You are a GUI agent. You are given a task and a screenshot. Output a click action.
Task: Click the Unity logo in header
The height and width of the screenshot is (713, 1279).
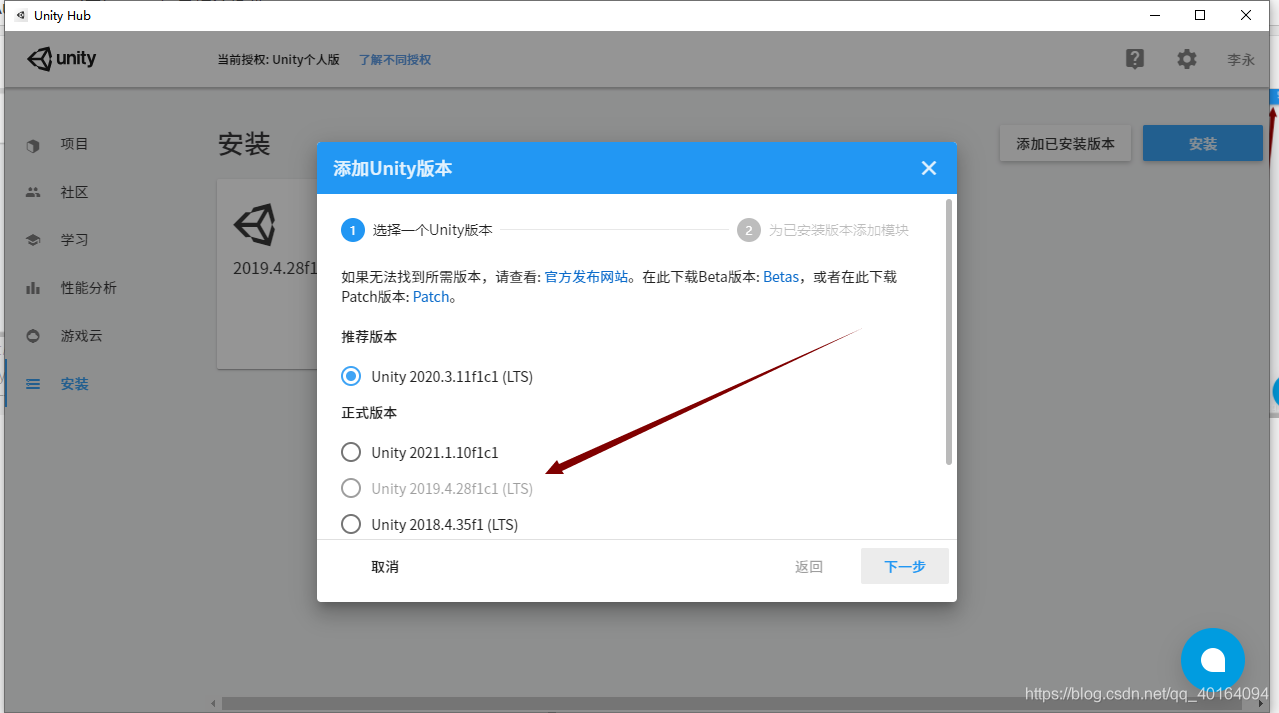[62, 59]
